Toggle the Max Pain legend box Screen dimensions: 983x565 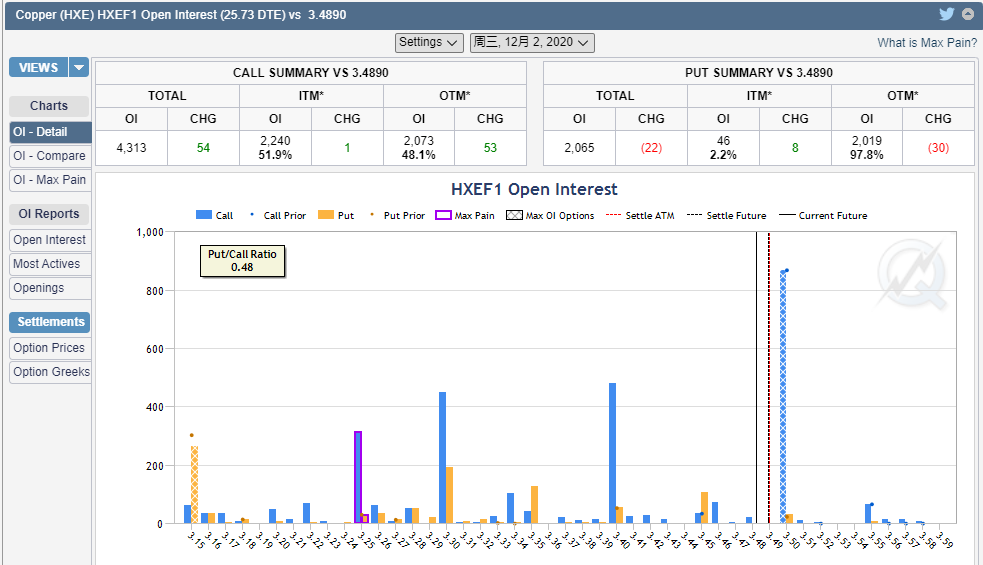[443, 215]
